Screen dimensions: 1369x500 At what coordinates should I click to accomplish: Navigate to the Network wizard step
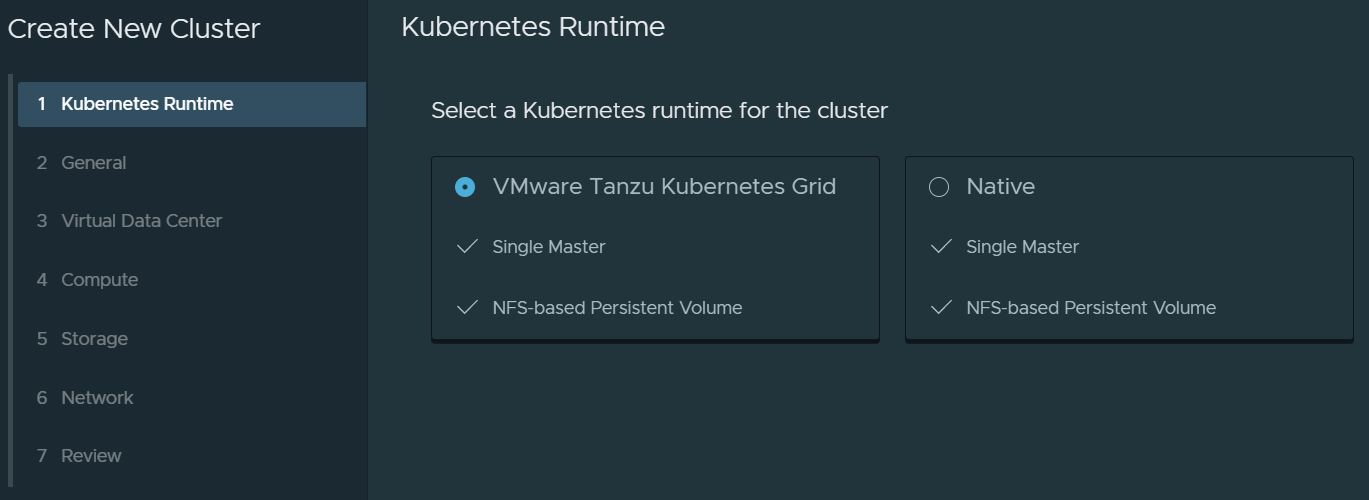click(x=97, y=398)
